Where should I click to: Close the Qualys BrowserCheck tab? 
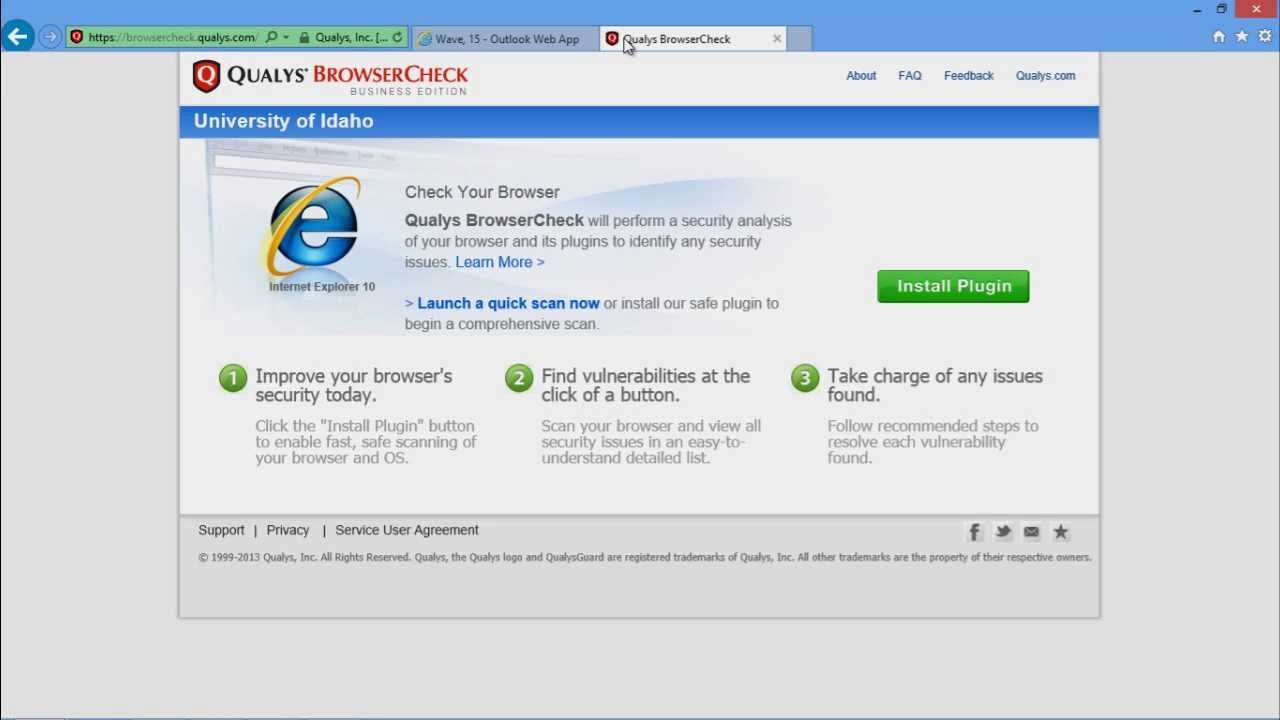pos(777,39)
